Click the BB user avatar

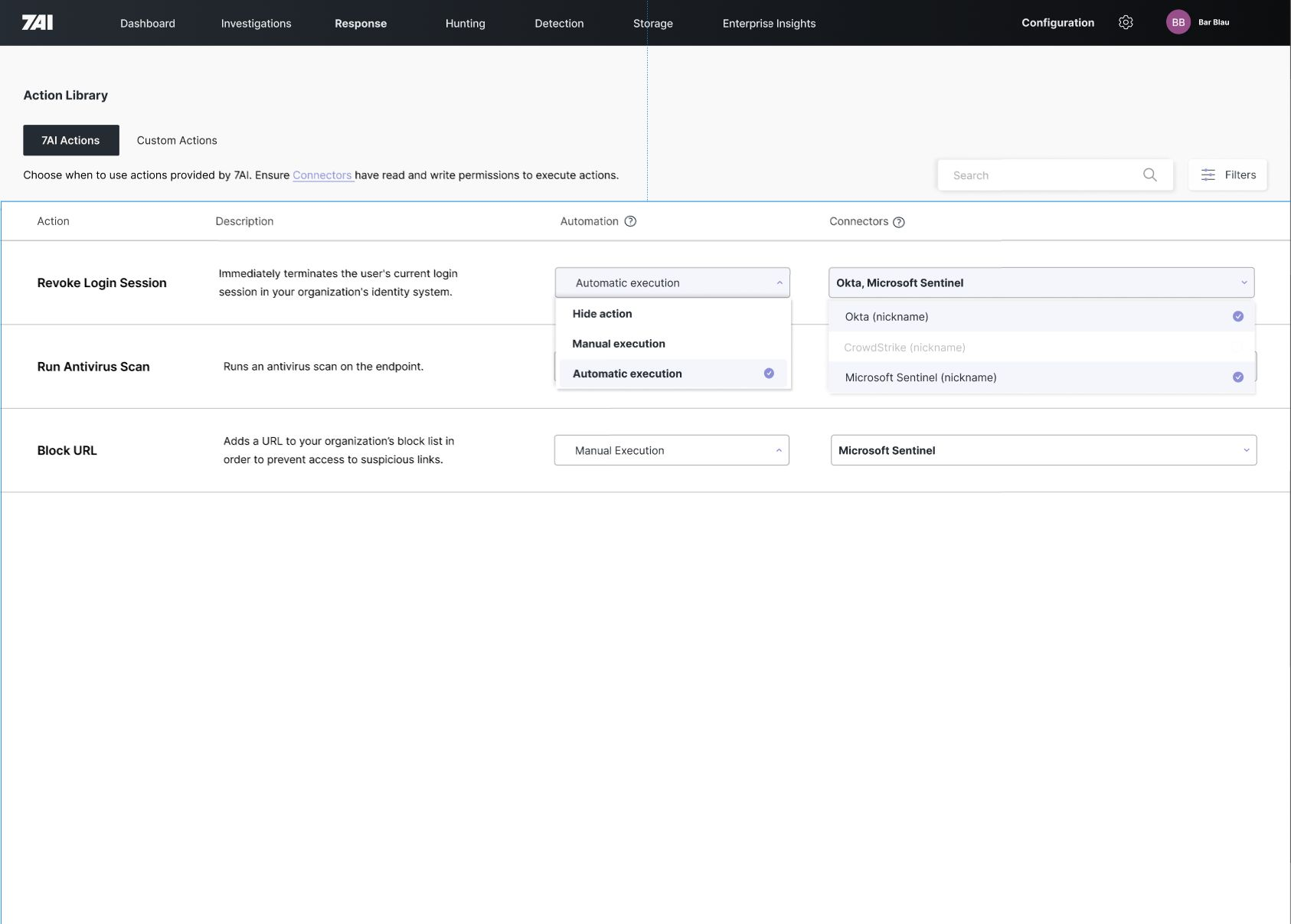coord(1178,22)
